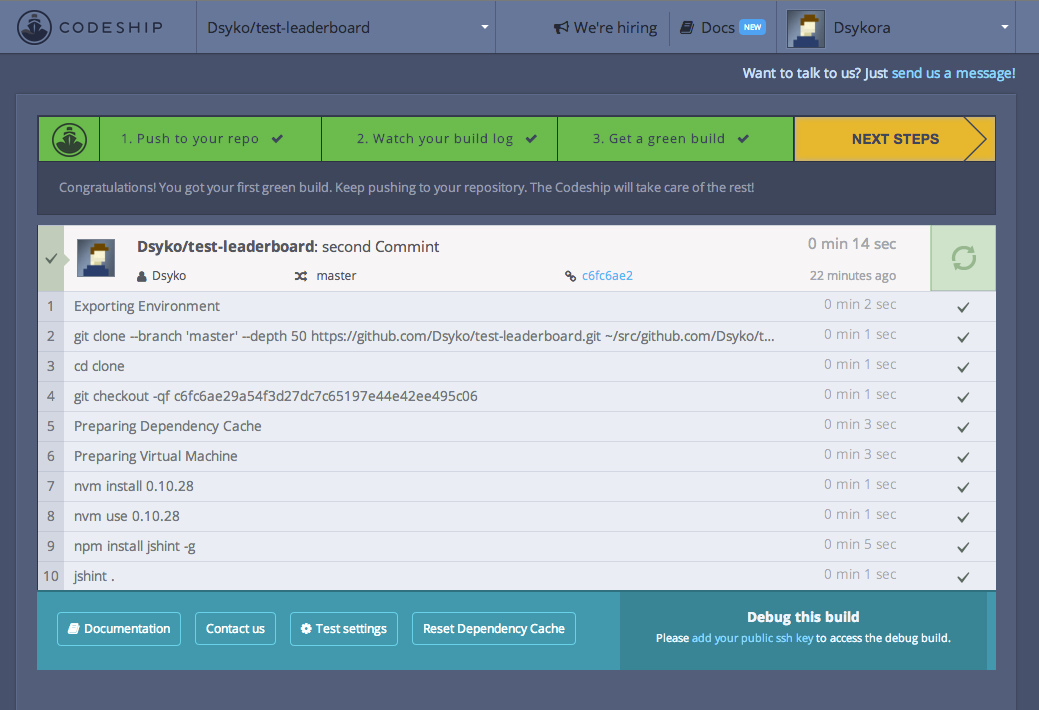
Task: Click the master branch name
Action: point(336,276)
